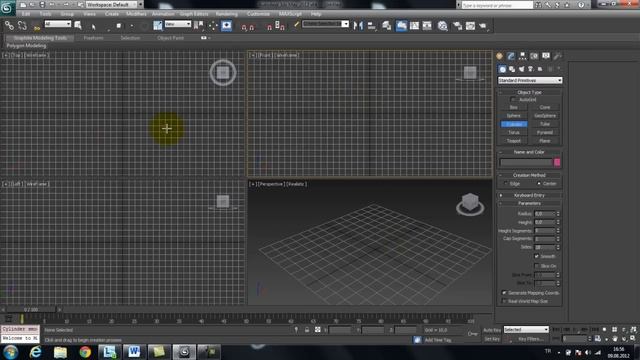The image size is (640, 360).
Task: Click the Unlink Selection tool
Action: pyautogui.click(x=22, y=26)
